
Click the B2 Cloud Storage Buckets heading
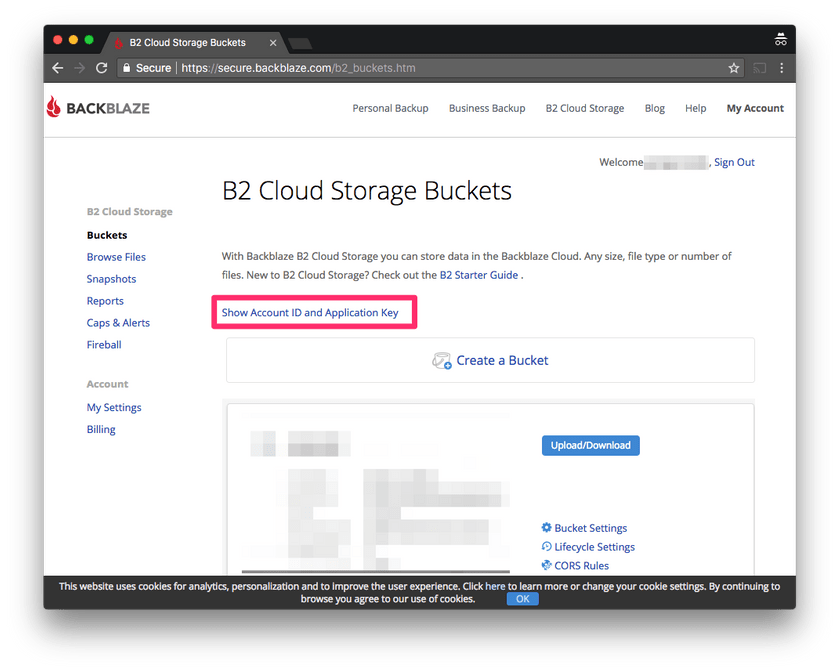tap(367, 191)
